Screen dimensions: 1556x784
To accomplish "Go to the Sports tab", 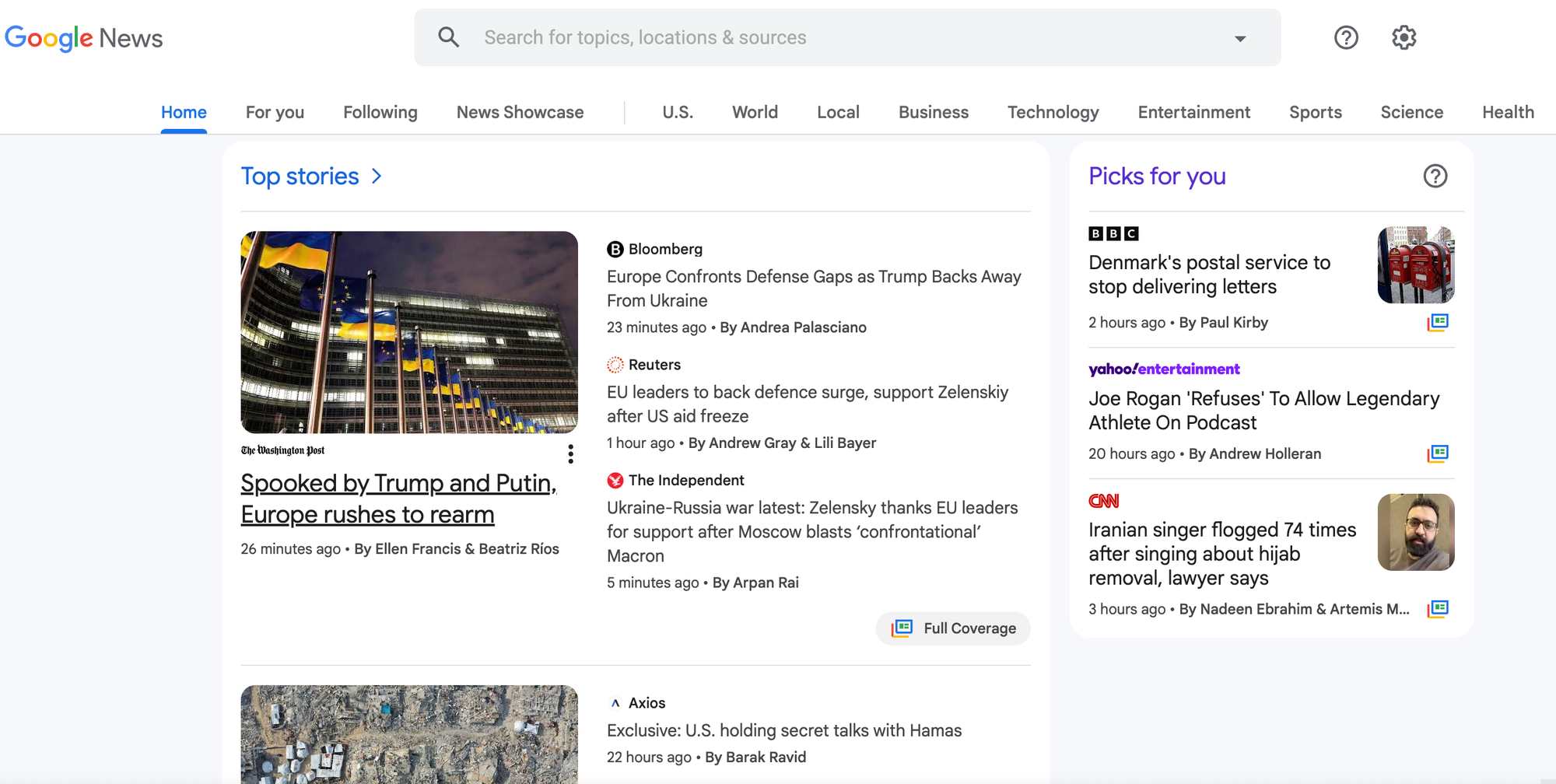I will (x=1315, y=112).
